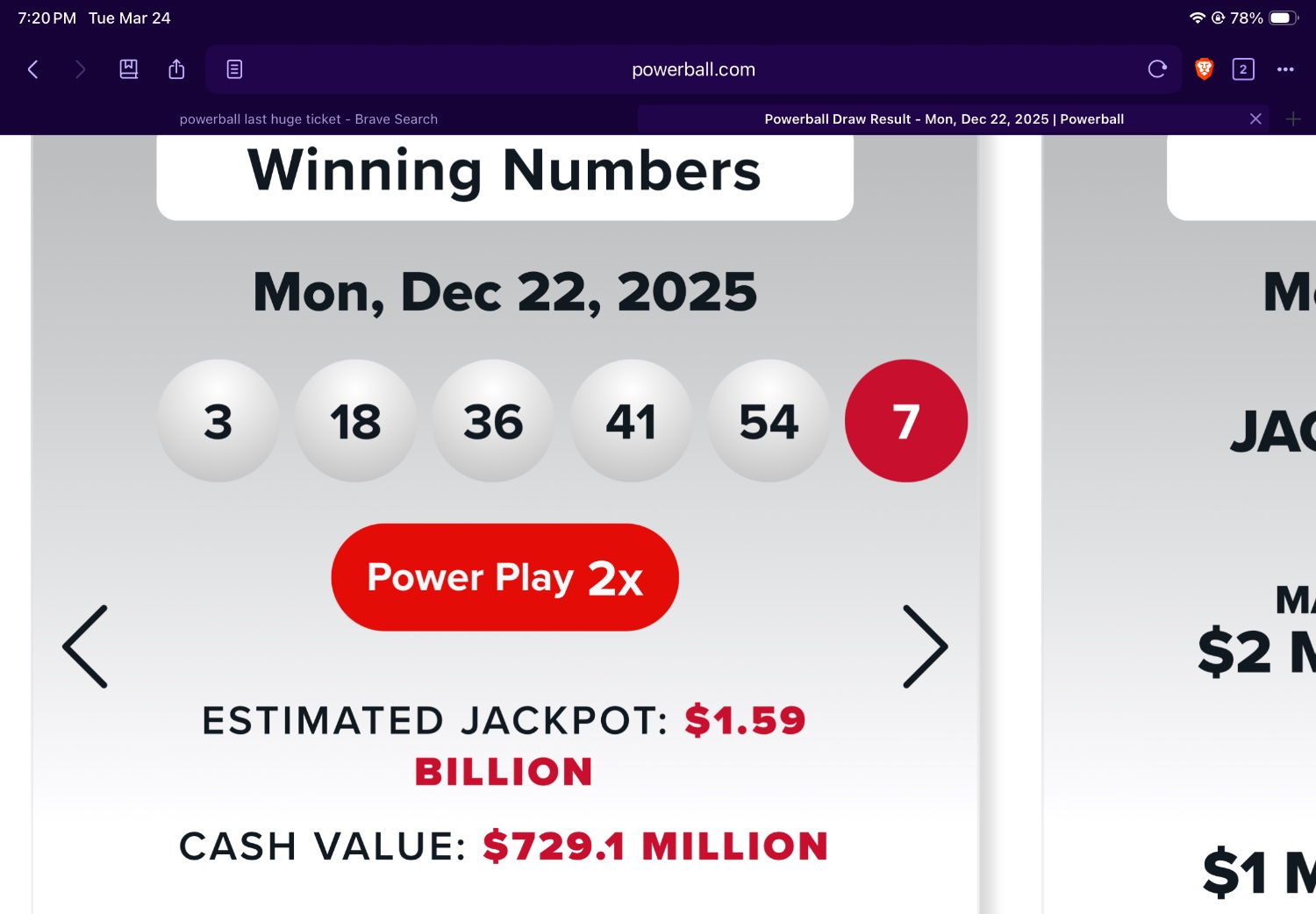This screenshot has width=1316, height=914.
Task: Switch to the Brave Search tab
Action: pos(309,119)
